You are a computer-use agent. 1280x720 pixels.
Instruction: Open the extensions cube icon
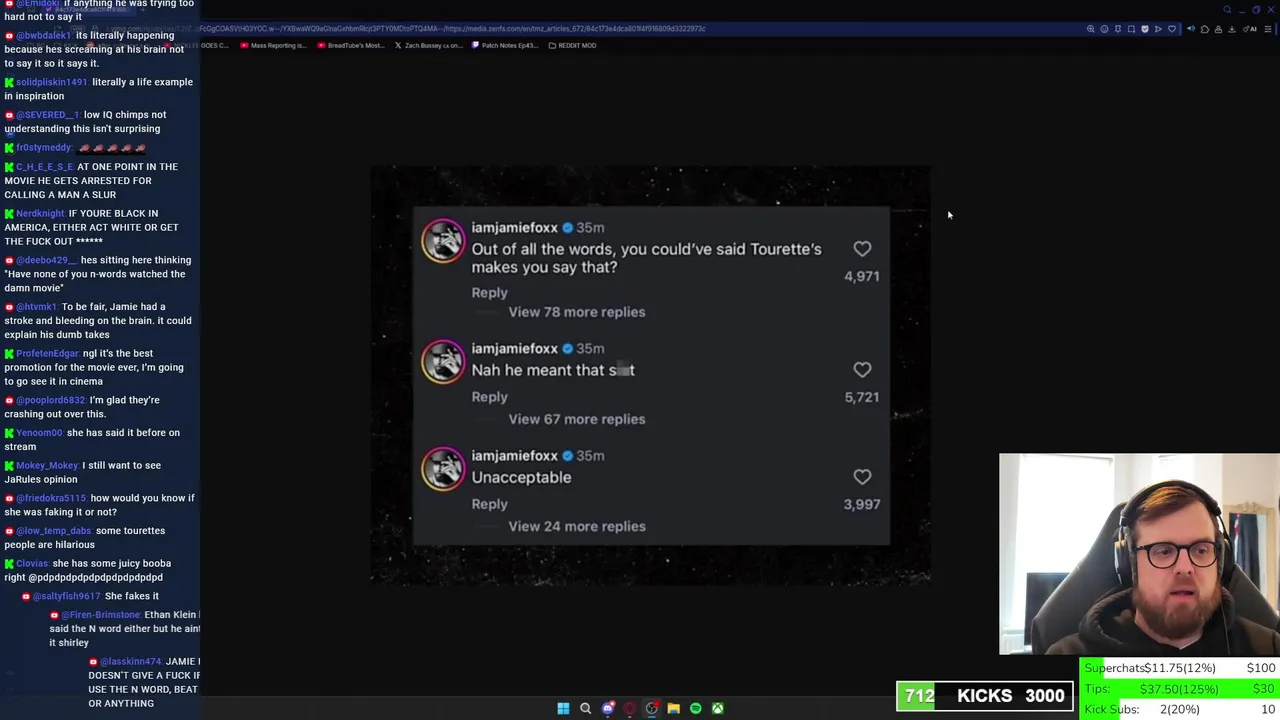point(1205,29)
